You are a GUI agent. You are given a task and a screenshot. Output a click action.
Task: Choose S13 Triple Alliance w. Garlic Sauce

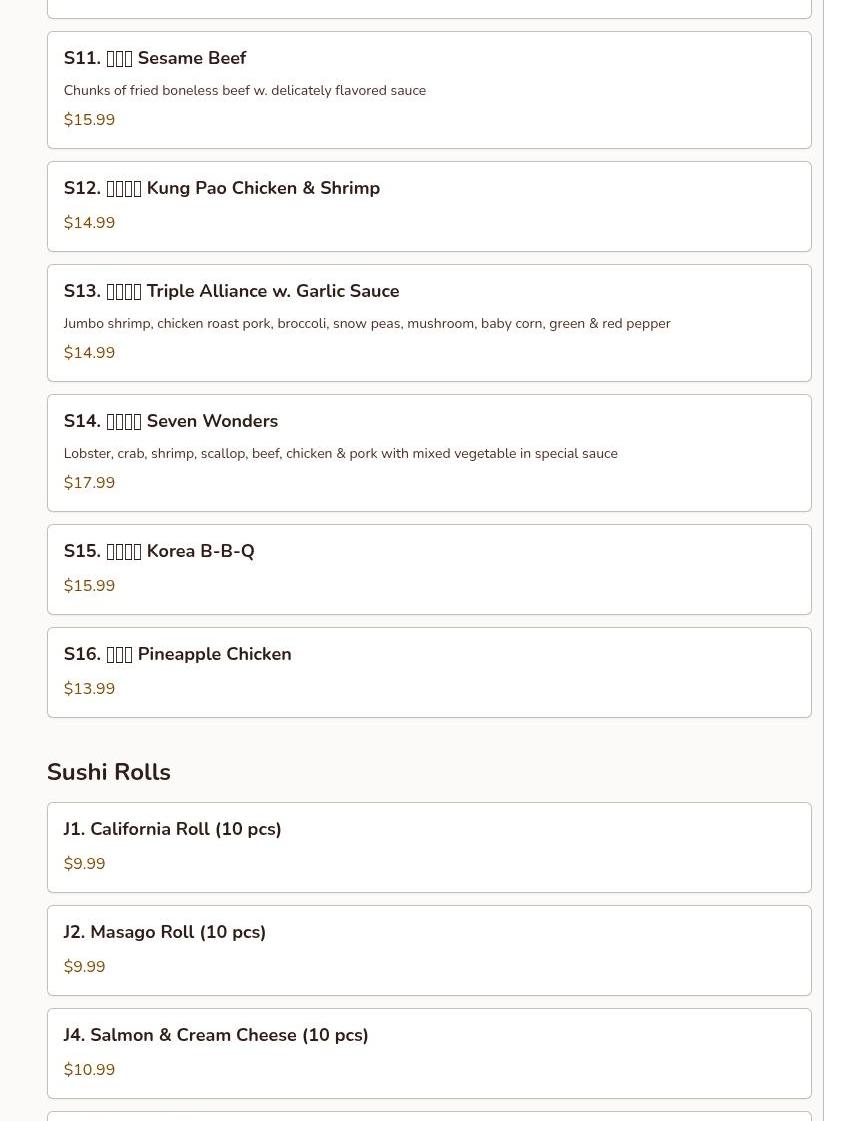(x=429, y=323)
